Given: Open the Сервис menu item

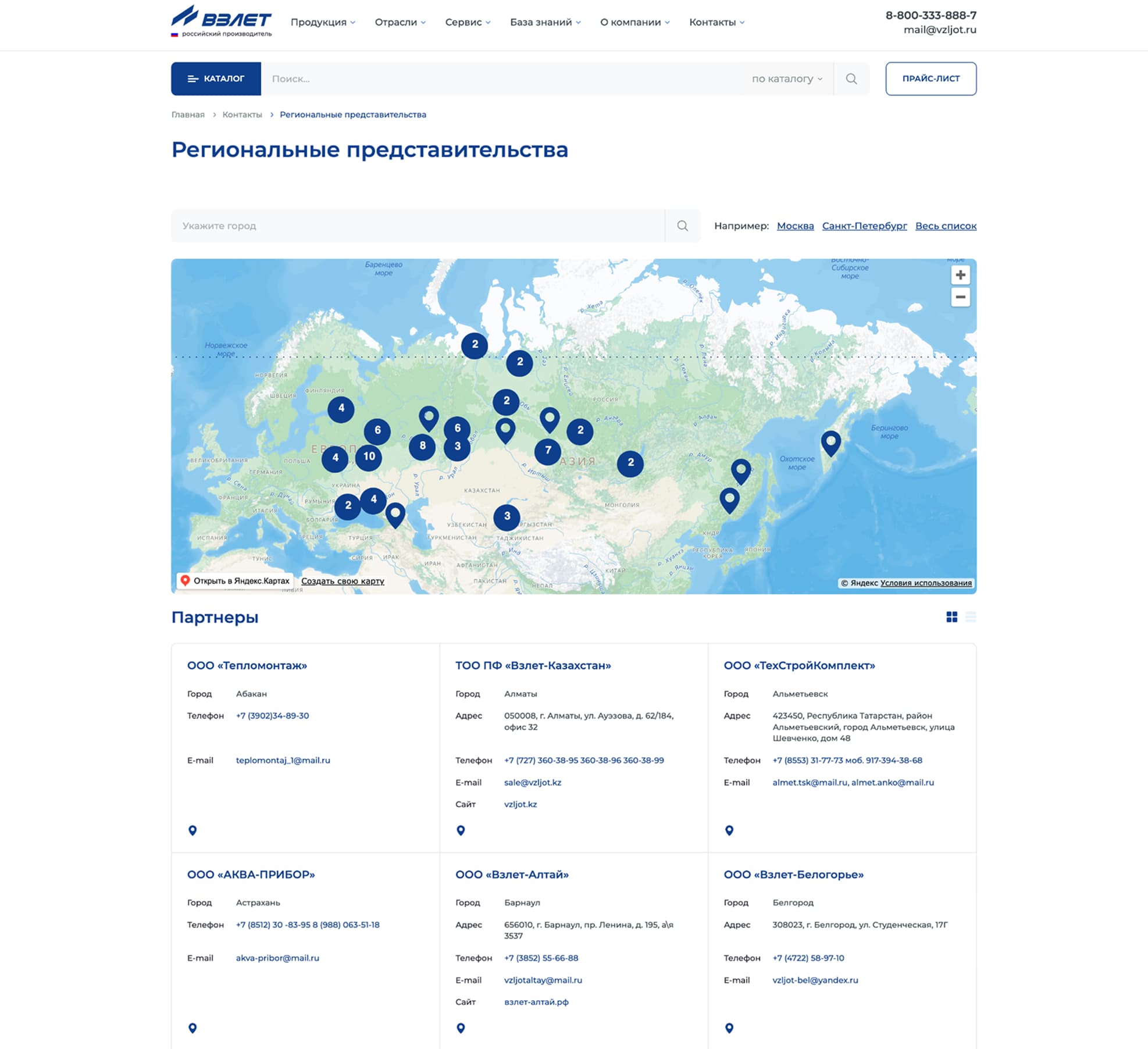Looking at the screenshot, I should (x=468, y=22).
